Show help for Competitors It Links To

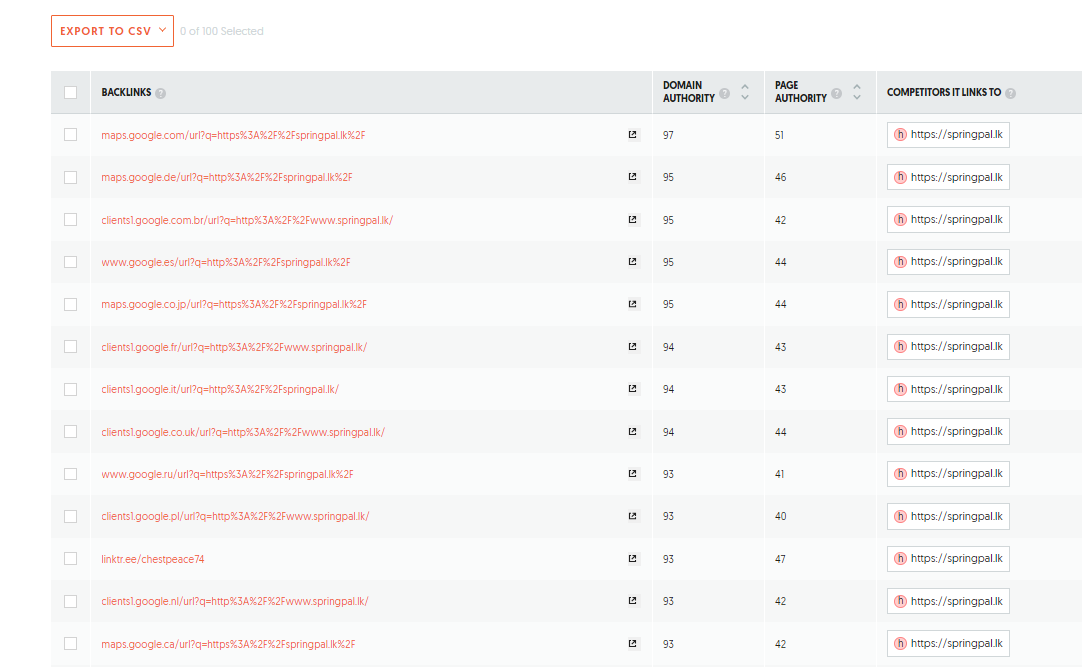point(1010,93)
